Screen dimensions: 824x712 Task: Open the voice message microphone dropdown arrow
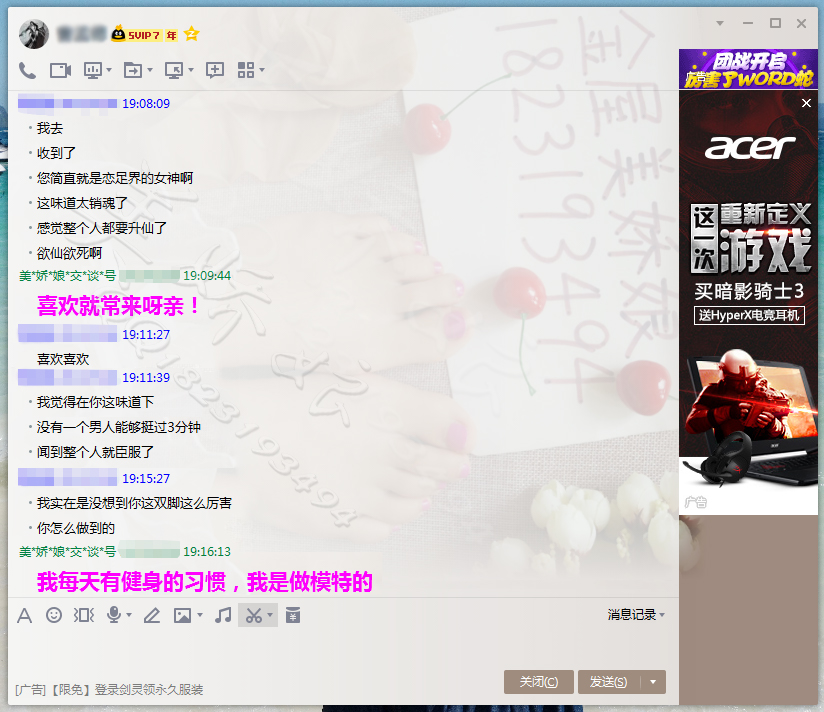[x=129, y=616]
